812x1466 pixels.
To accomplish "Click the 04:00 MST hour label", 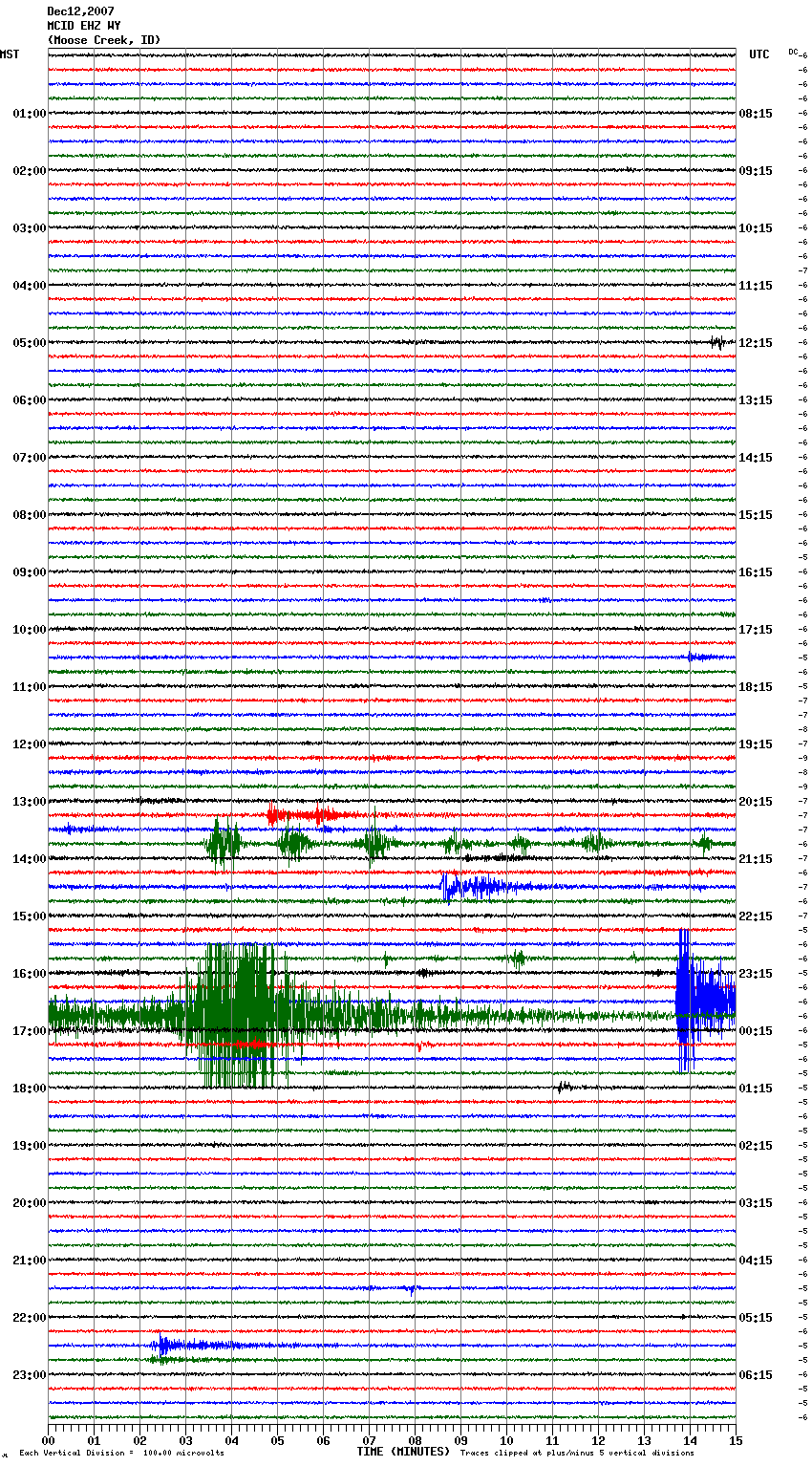I will click(30, 286).
